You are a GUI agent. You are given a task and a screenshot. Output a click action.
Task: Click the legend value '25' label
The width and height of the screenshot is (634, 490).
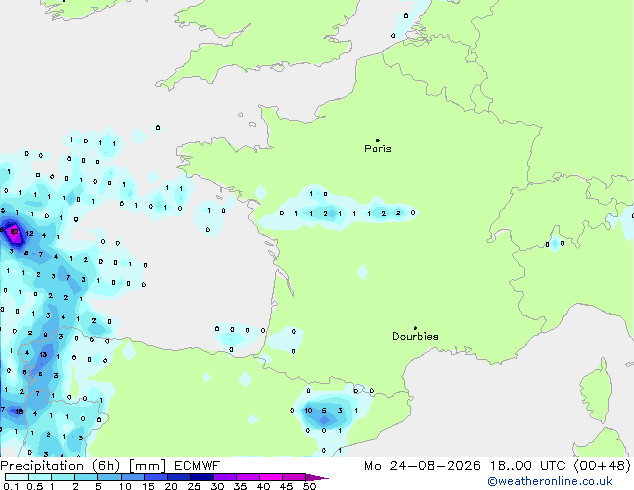pyautogui.click(x=194, y=486)
